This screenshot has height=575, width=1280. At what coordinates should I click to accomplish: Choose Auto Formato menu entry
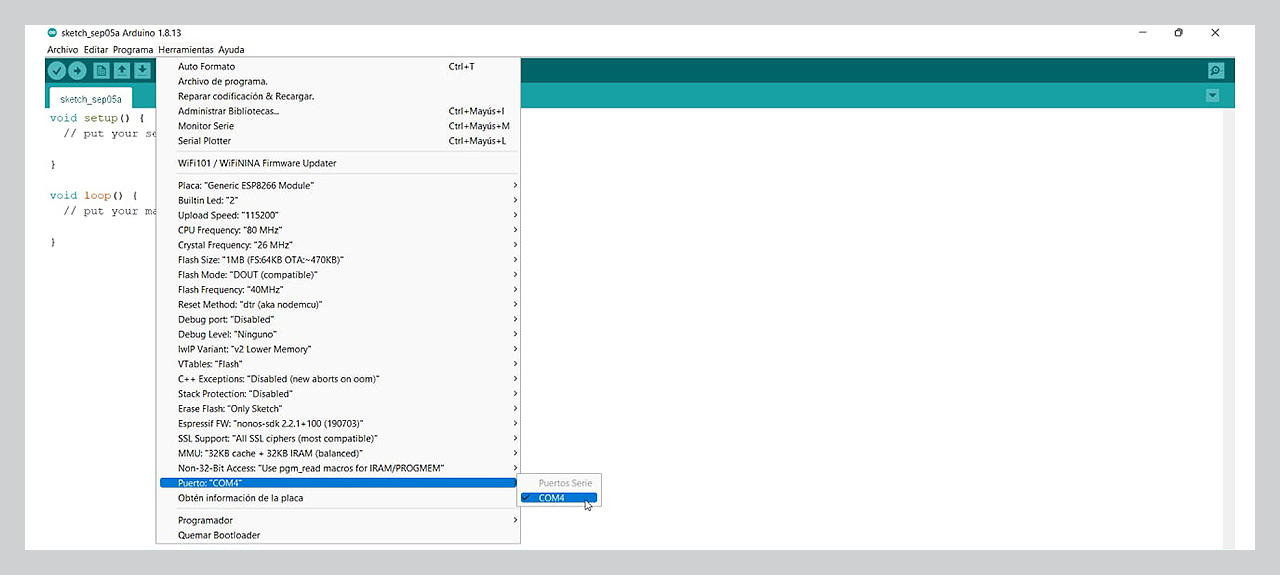tap(338, 67)
